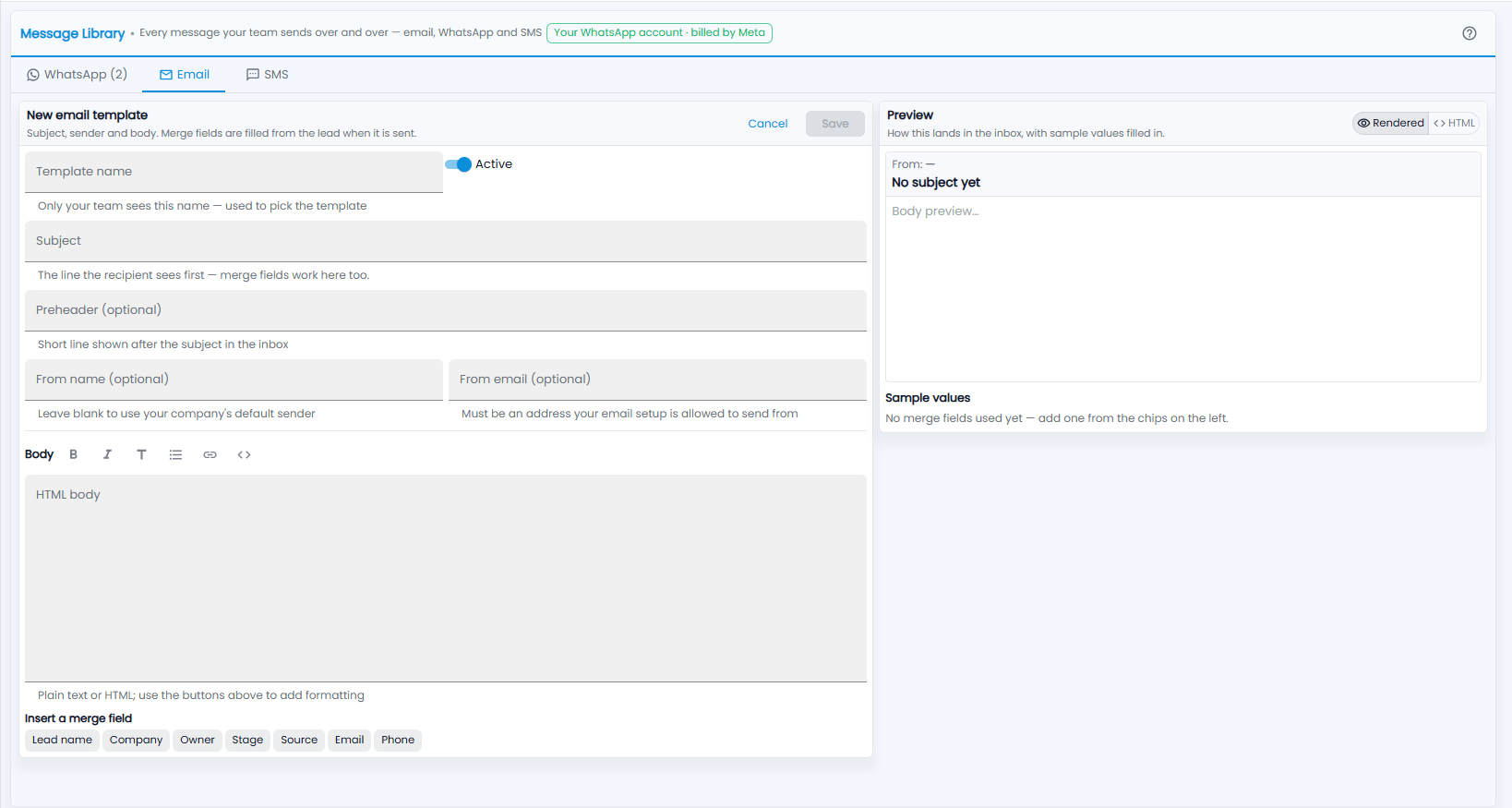The width and height of the screenshot is (1512, 808).
Task: Toggle the Active switch off
Action: coord(459,164)
